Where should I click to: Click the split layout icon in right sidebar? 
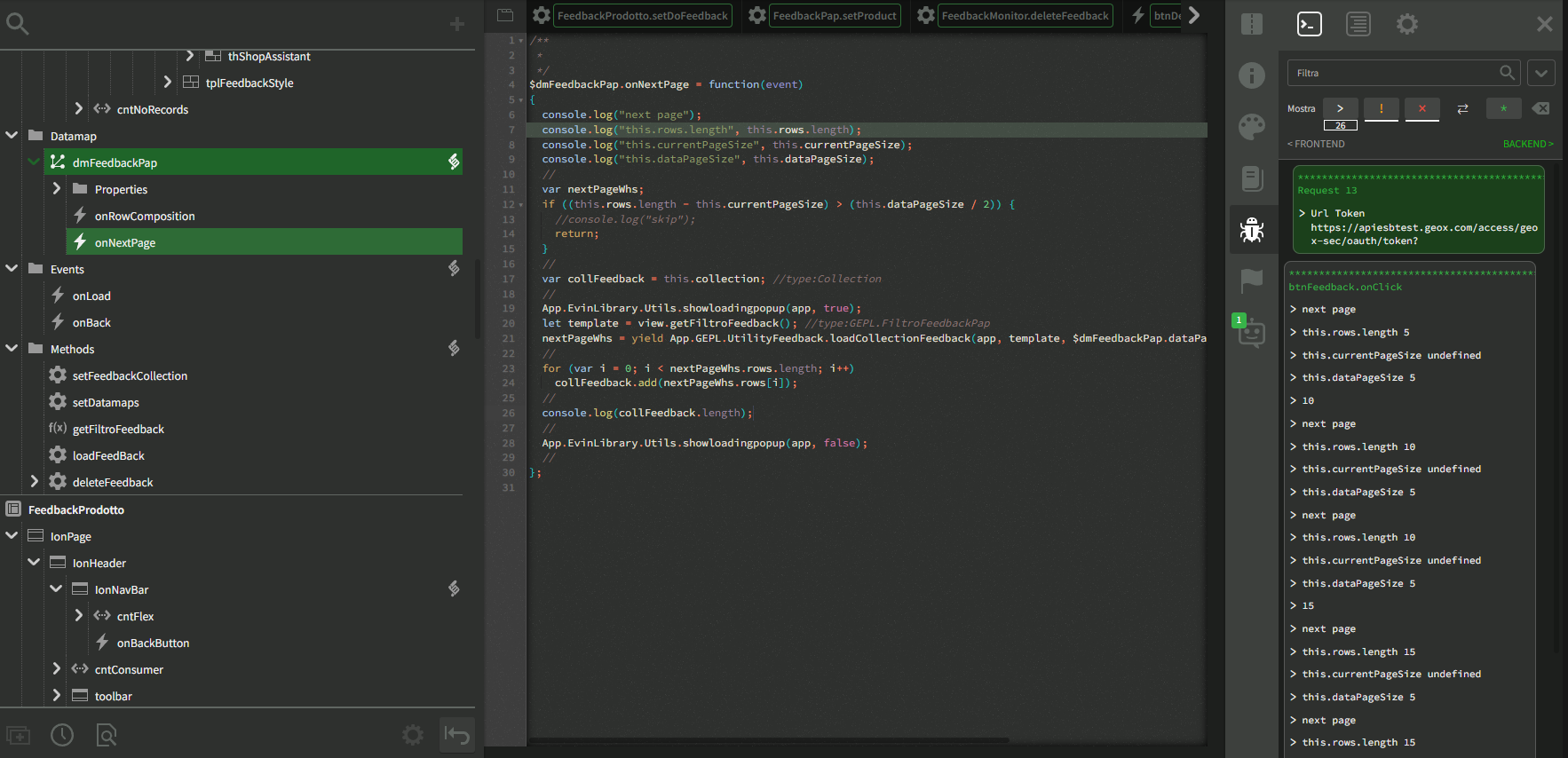point(1252,24)
